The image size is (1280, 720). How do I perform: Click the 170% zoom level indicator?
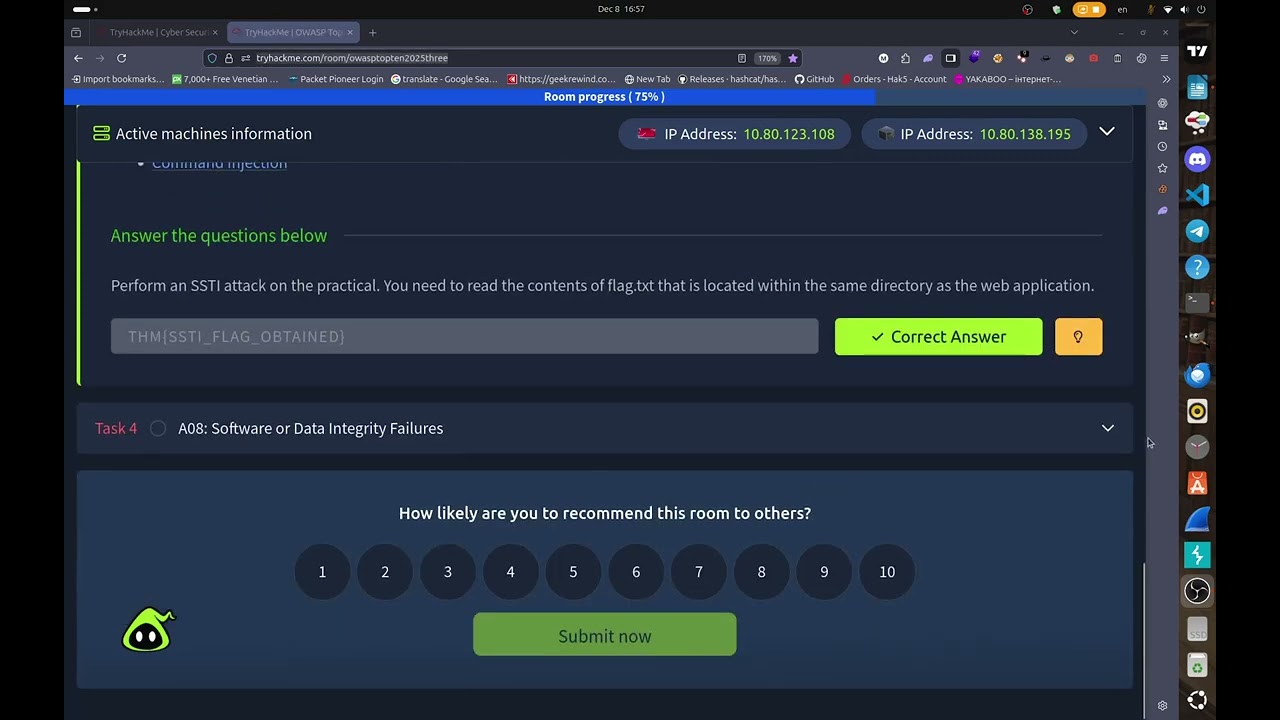click(767, 58)
